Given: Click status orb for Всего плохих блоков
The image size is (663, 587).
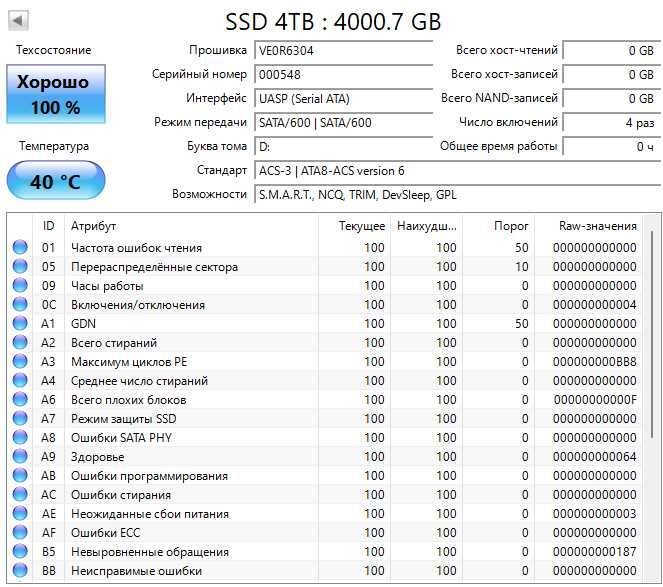Looking at the screenshot, I should click(x=20, y=400).
